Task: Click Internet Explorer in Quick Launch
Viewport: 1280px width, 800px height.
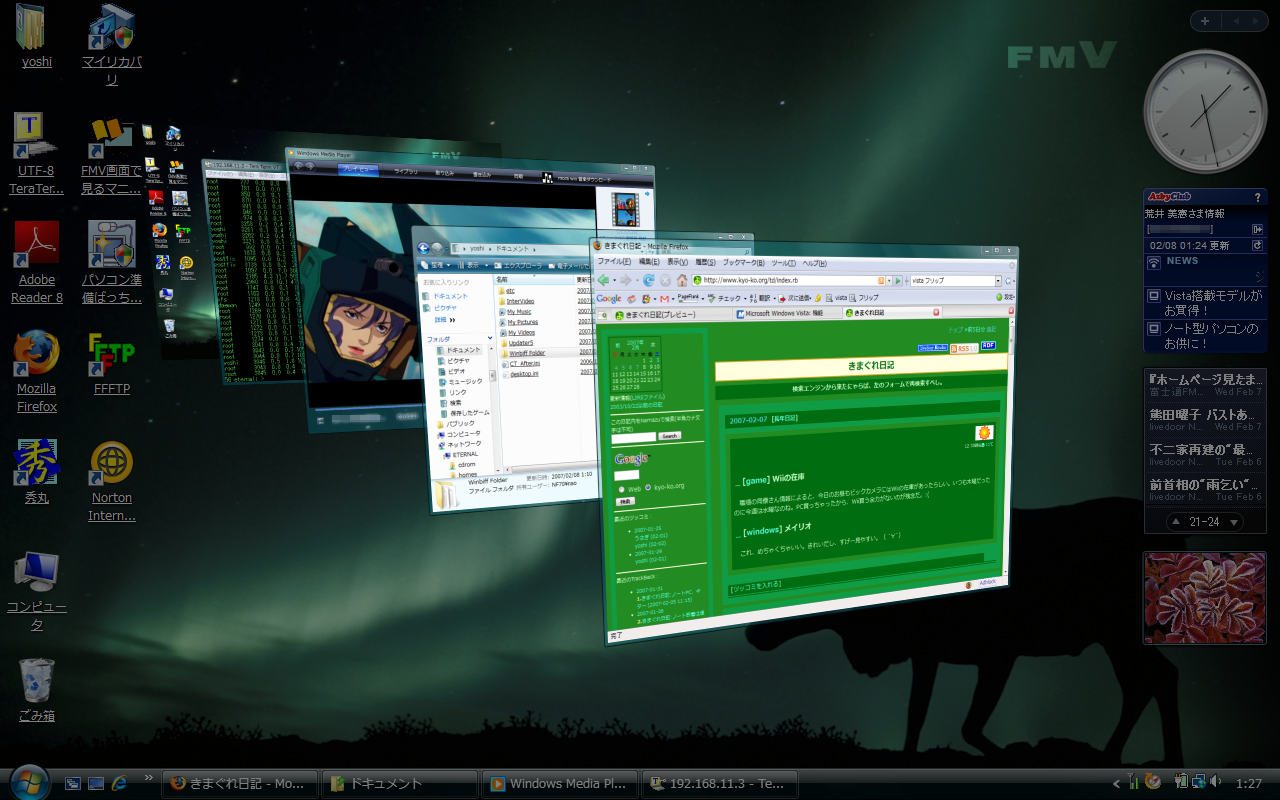Action: [x=120, y=783]
